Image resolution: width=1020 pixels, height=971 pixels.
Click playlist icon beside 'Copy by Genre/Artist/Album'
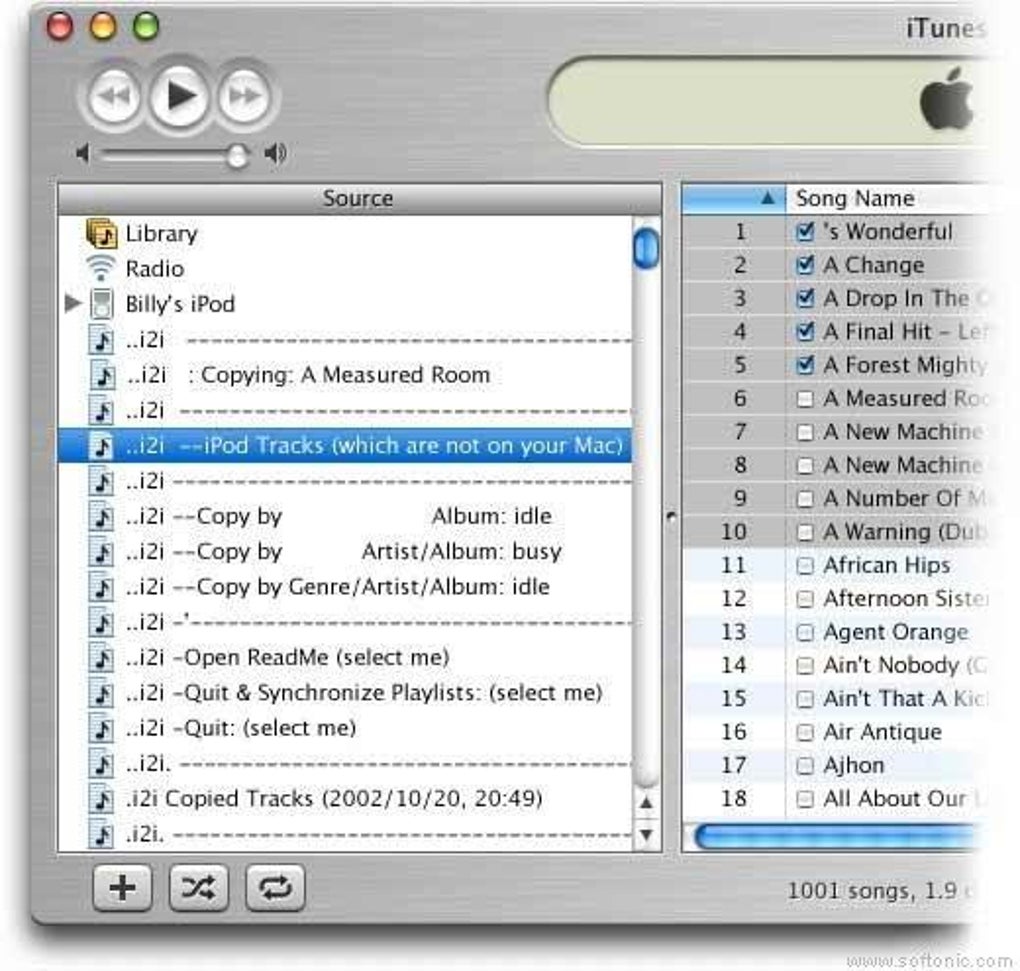pyautogui.click(x=101, y=587)
